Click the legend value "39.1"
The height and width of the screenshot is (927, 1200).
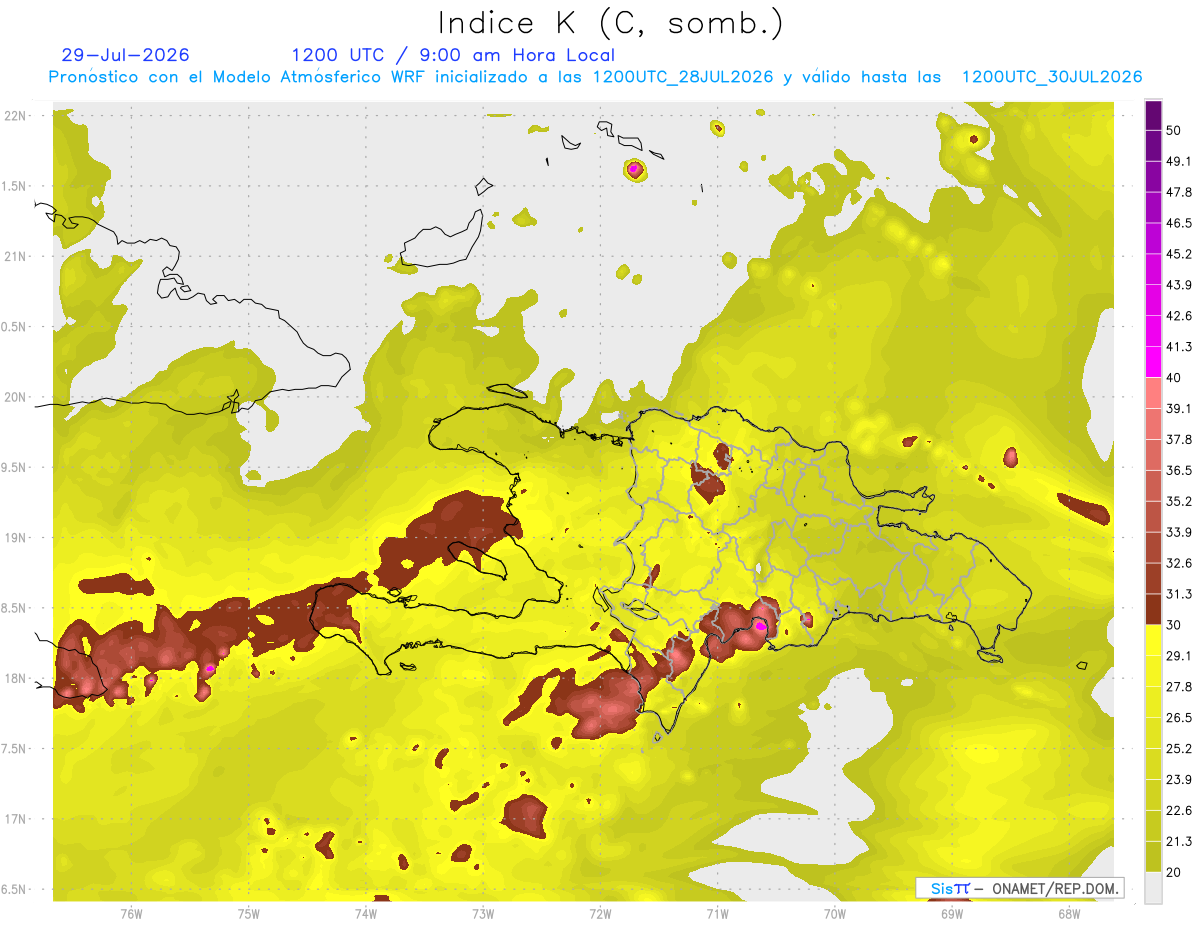[x=1179, y=409]
